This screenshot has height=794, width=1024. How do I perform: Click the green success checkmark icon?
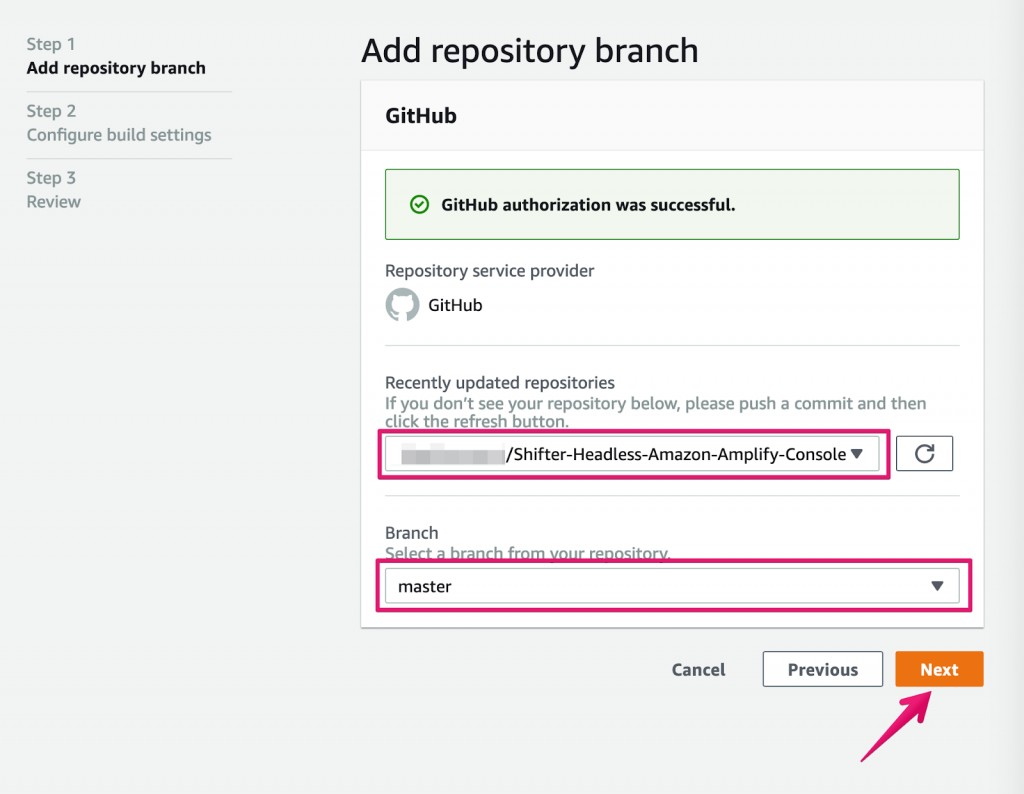point(419,204)
